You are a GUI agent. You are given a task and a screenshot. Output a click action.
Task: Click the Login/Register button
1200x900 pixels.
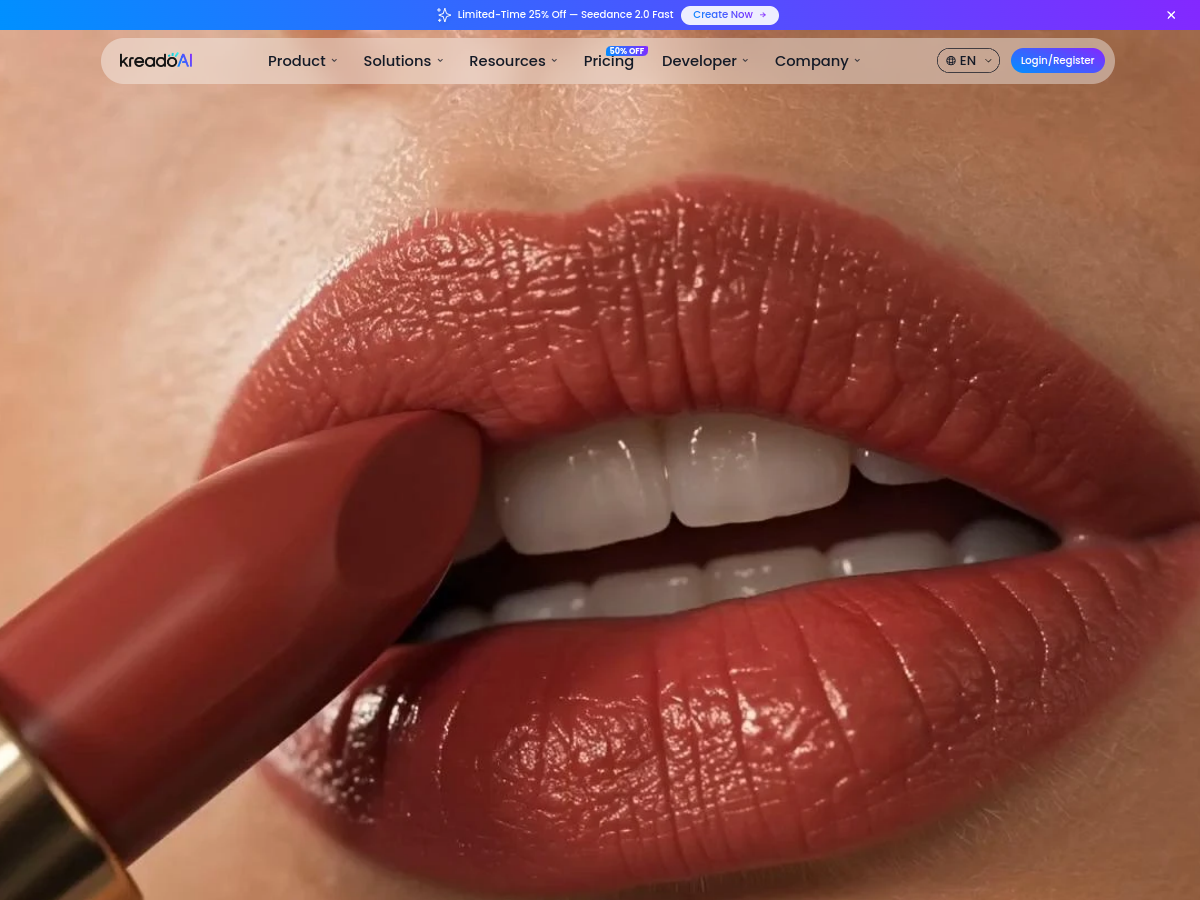pos(1058,61)
